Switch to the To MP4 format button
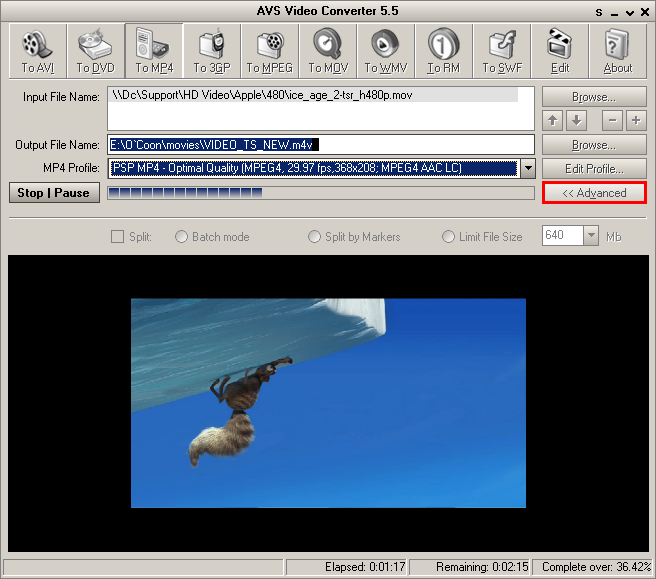This screenshot has height=579, width=656. (154, 51)
